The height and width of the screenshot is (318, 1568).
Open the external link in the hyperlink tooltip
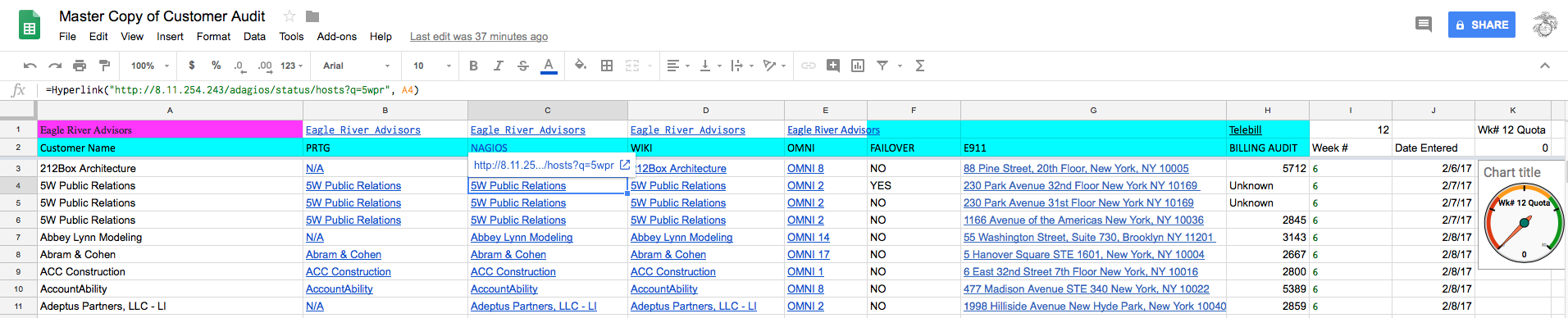625,165
